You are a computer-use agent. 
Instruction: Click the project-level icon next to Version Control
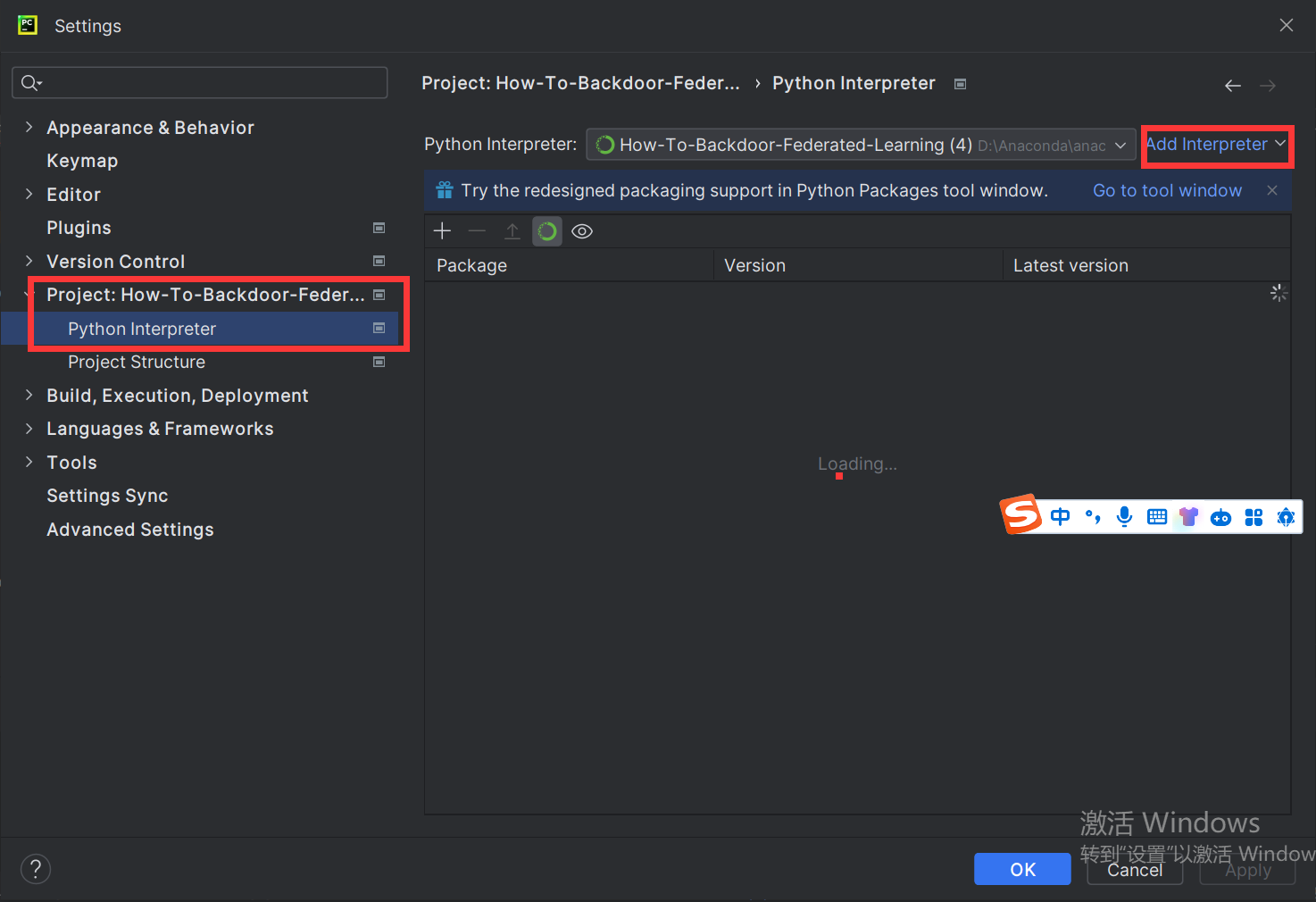[379, 261]
